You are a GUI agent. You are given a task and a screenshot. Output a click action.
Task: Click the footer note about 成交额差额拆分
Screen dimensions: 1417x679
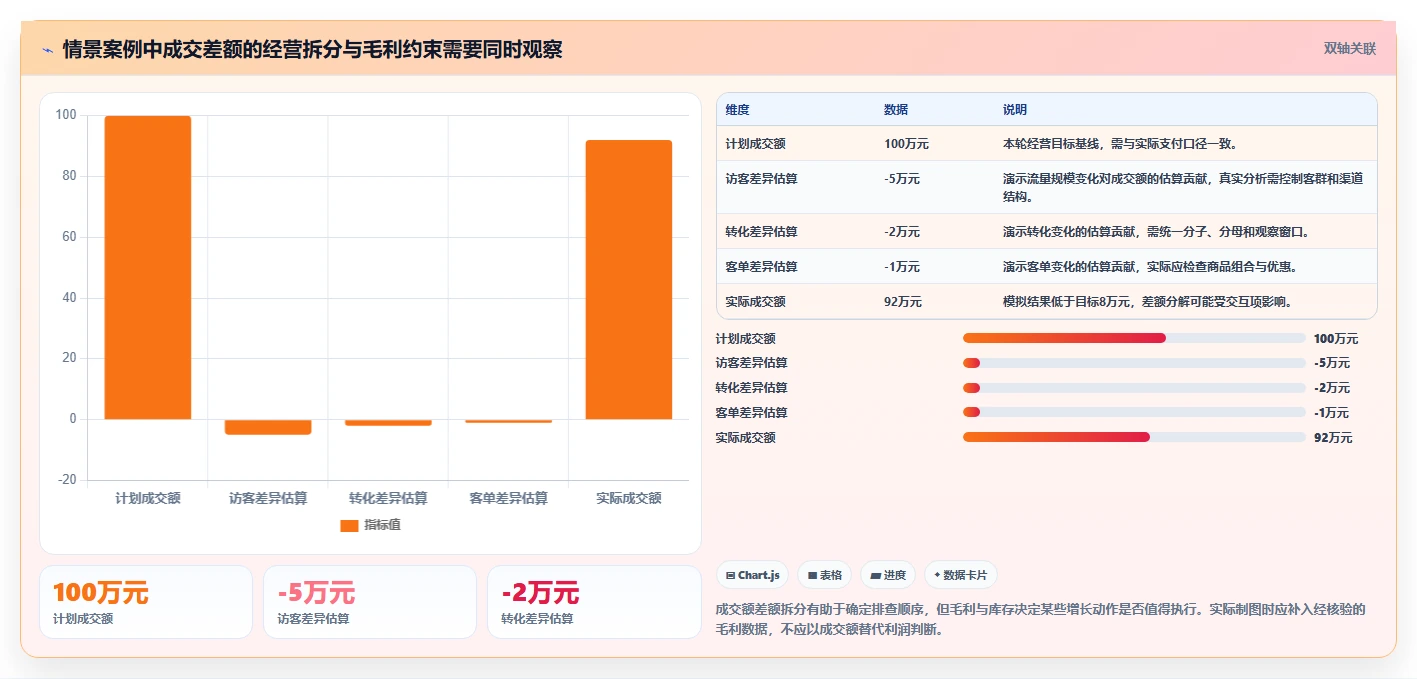[x=1041, y=619]
